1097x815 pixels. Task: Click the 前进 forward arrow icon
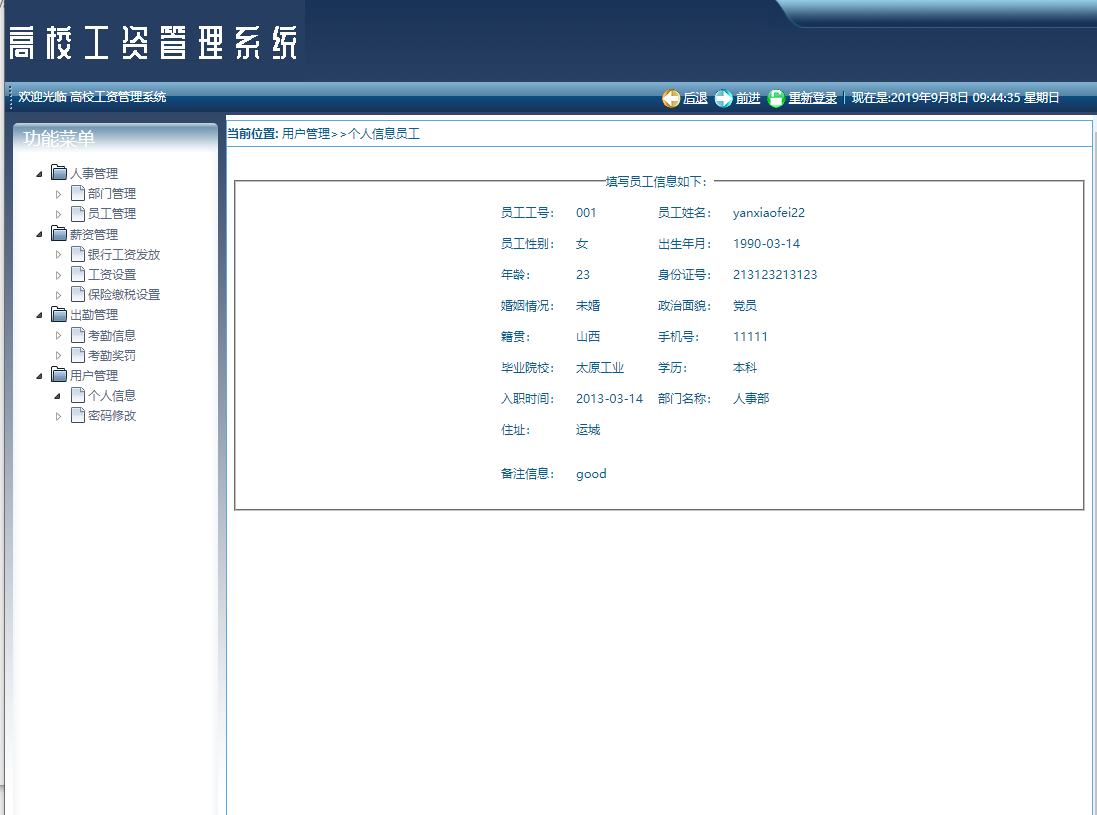(722, 98)
